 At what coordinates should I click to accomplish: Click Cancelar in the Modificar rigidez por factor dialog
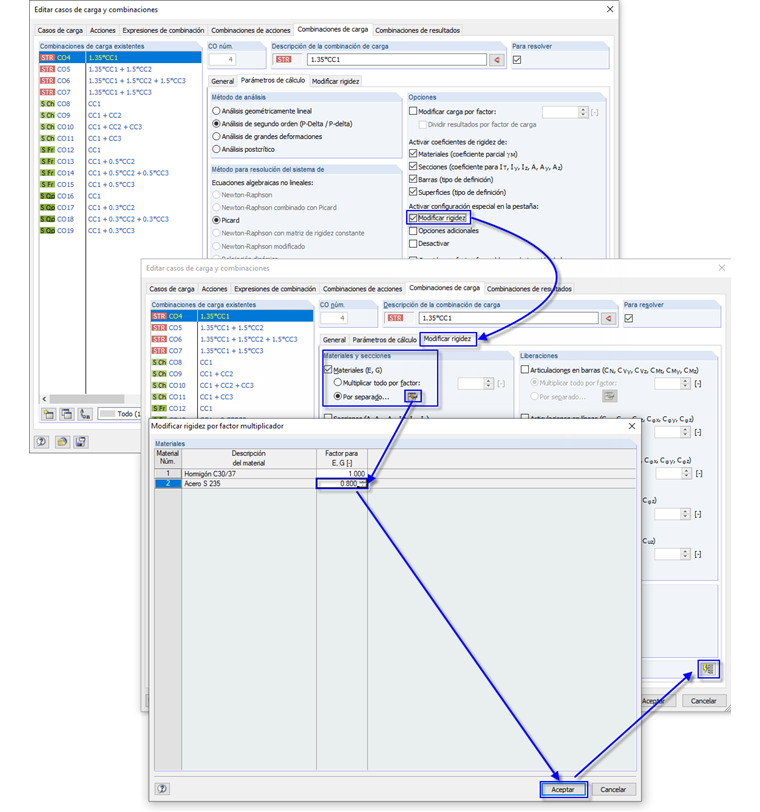(x=613, y=789)
